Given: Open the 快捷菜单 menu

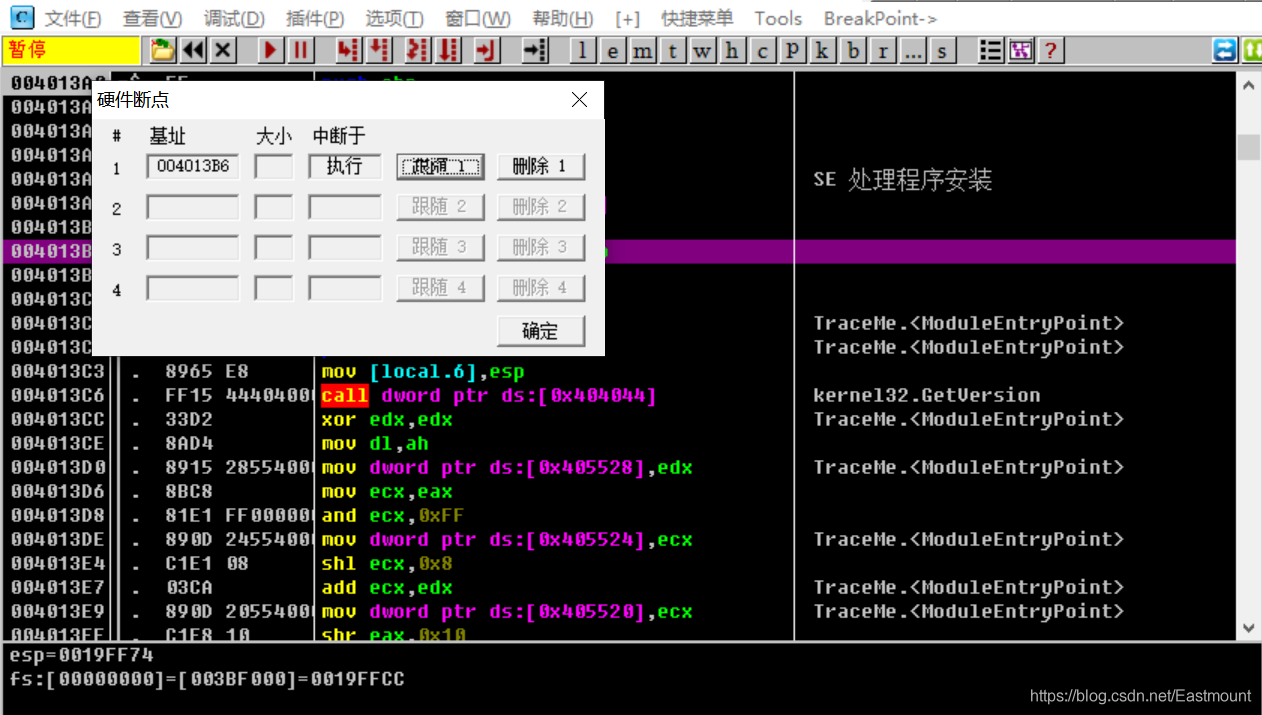Looking at the screenshot, I should click(x=697, y=18).
